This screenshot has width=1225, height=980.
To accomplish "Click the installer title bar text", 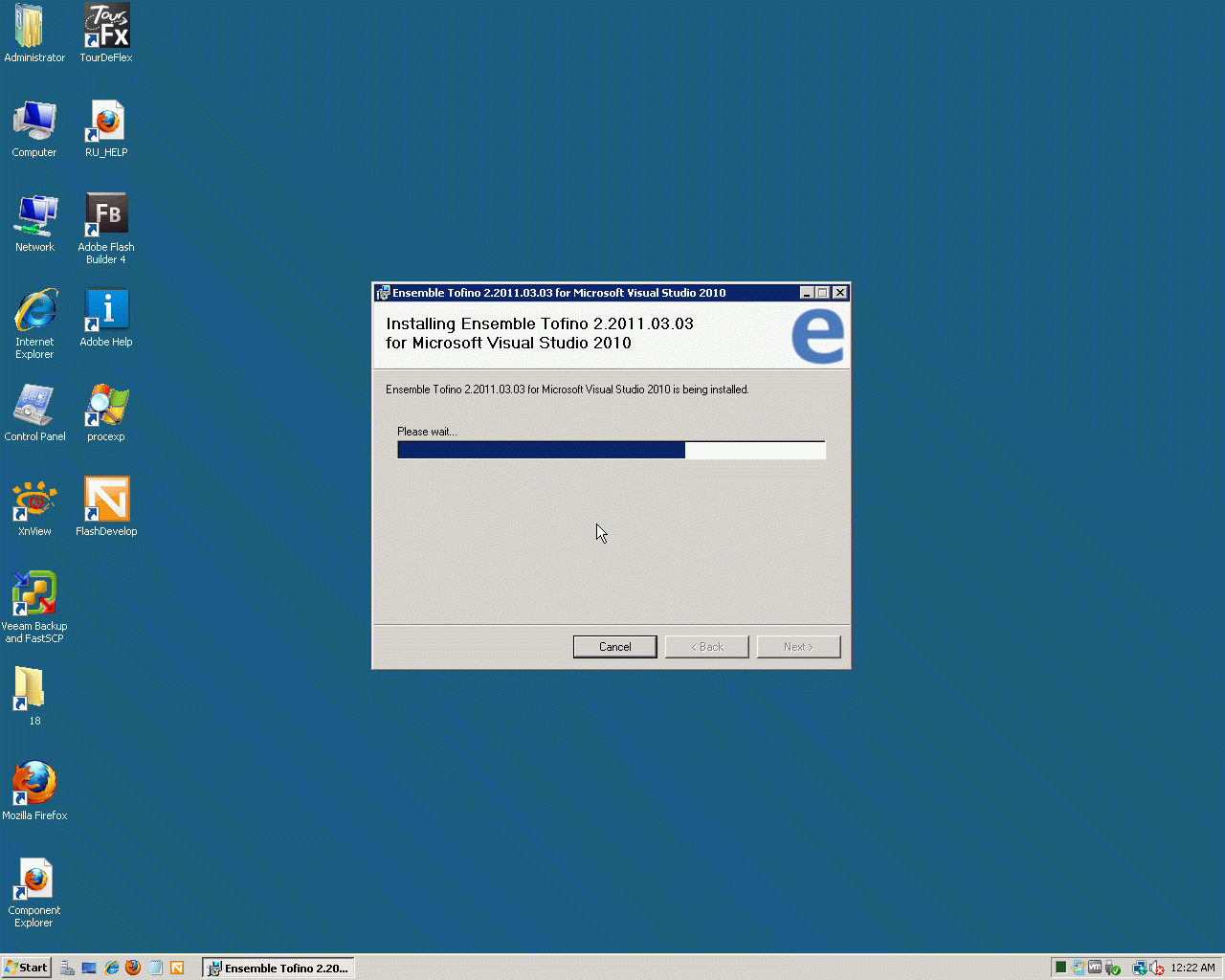I will click(x=559, y=293).
